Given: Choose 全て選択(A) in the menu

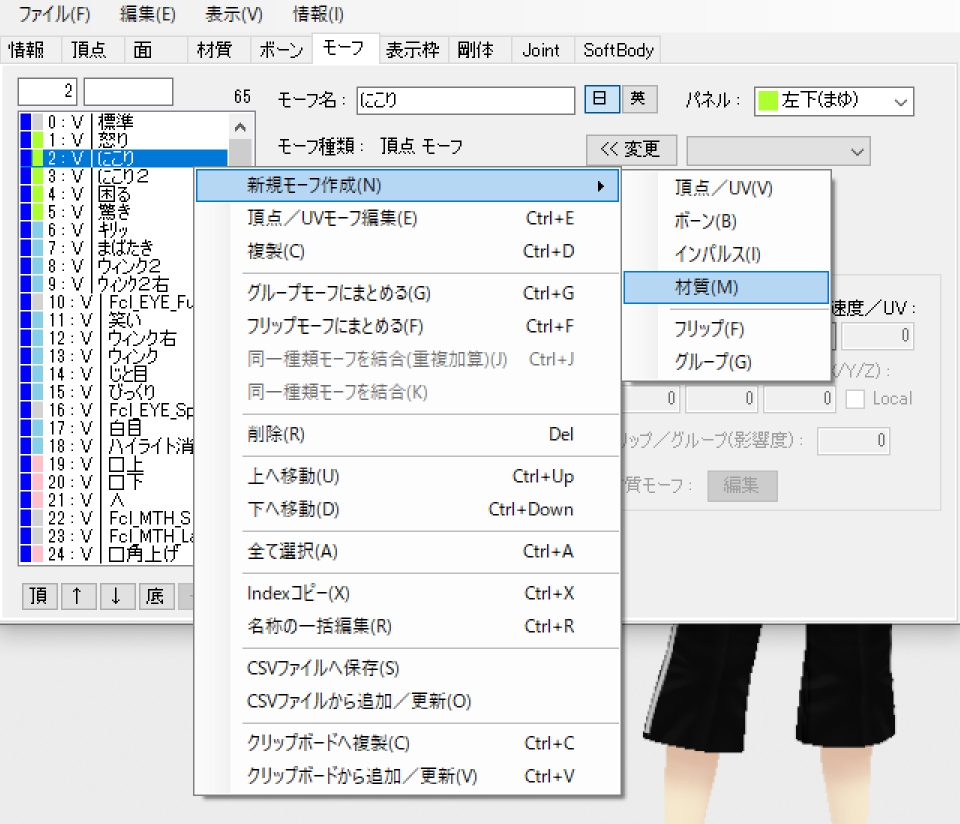Looking at the screenshot, I should click(x=407, y=551).
